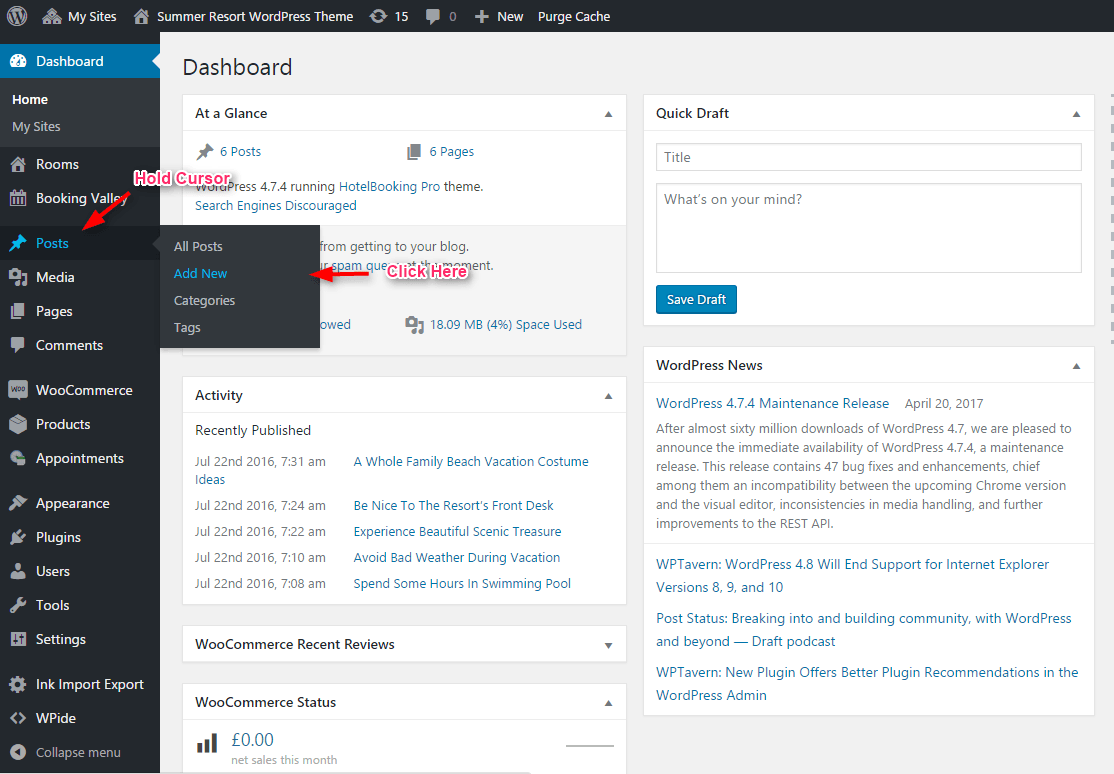Image resolution: width=1114 pixels, height=774 pixels.
Task: Click the Settings sliders icon
Action: [x=18, y=639]
